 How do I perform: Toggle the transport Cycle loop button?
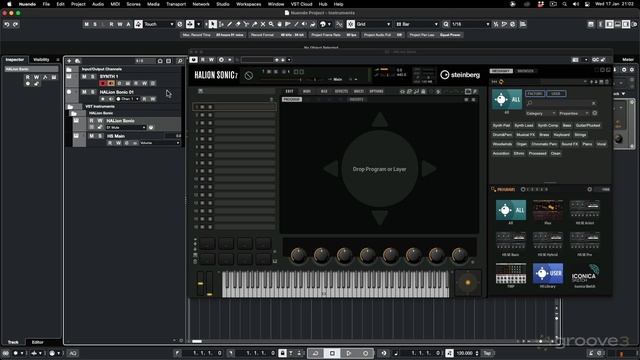coord(315,353)
